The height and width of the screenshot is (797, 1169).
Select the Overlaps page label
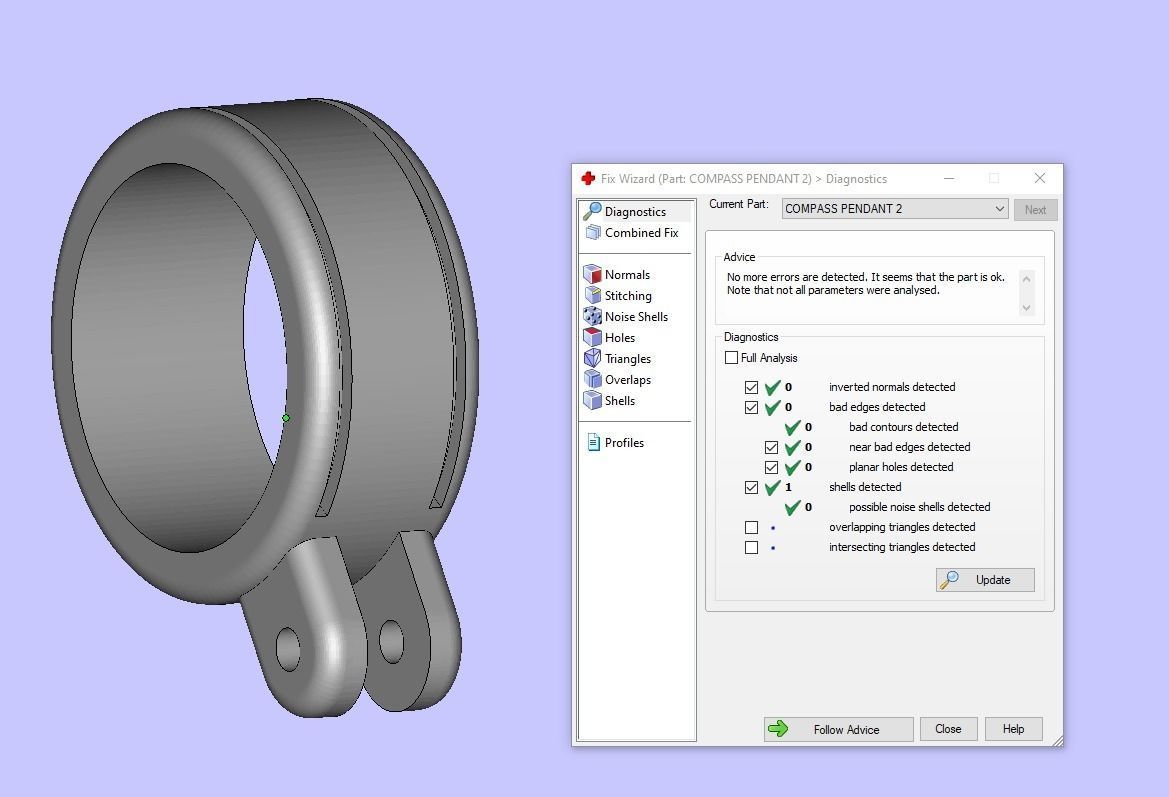[x=628, y=379]
